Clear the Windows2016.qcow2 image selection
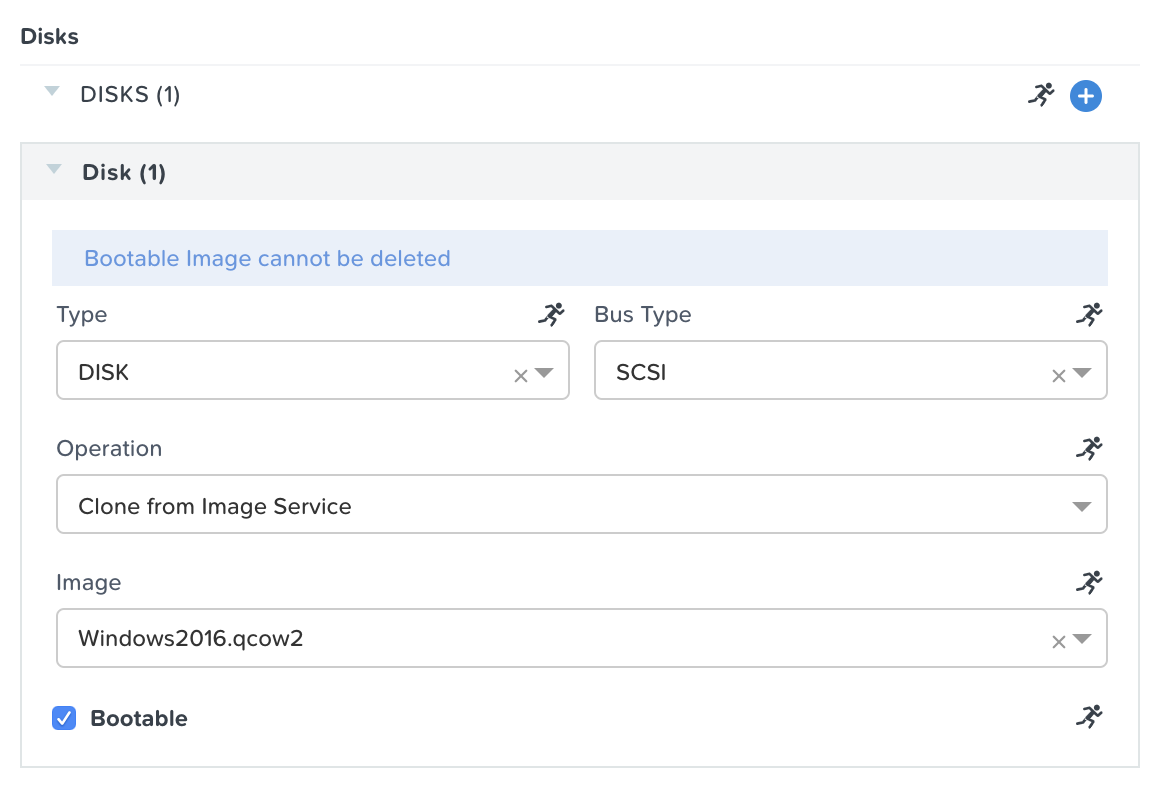 1058,642
